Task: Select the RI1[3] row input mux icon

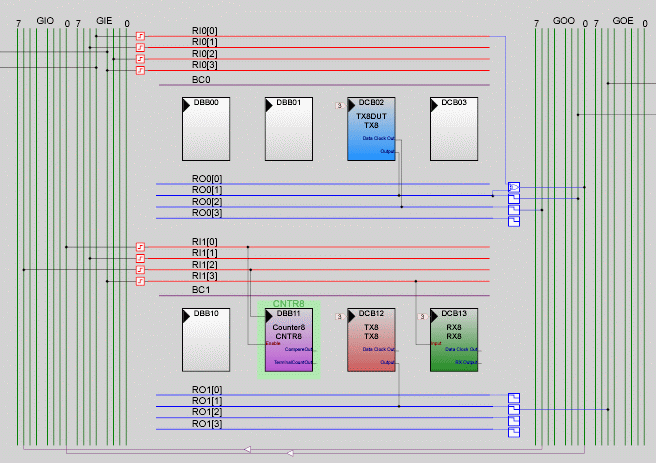Action: click(x=141, y=281)
